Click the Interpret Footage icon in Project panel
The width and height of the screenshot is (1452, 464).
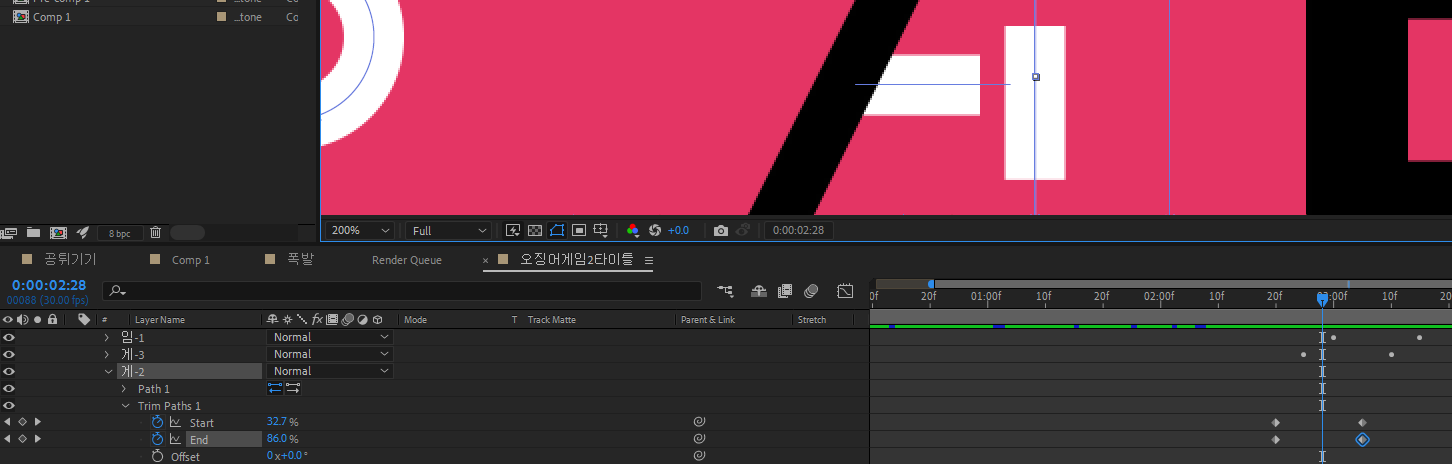[10, 233]
